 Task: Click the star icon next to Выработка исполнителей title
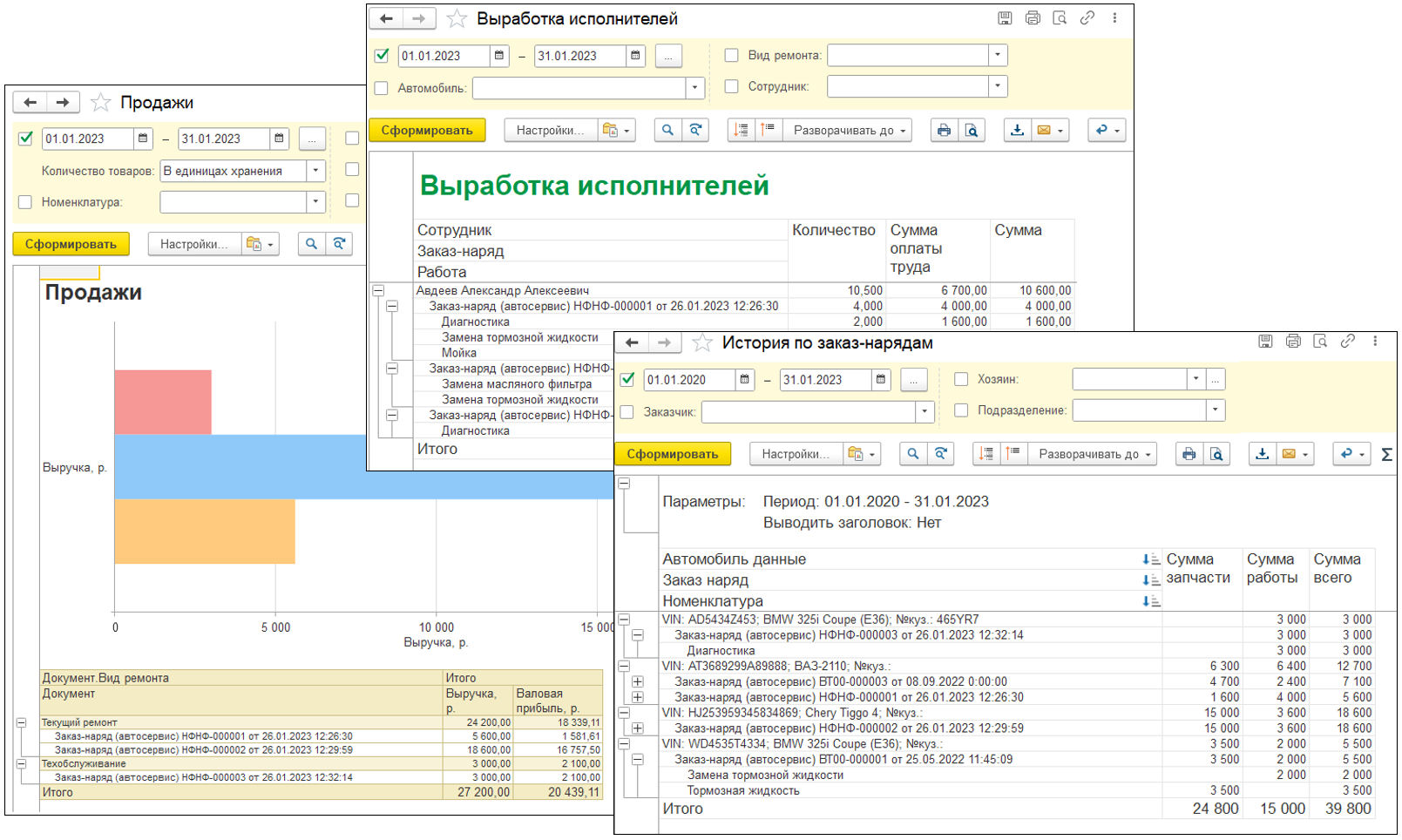457,18
